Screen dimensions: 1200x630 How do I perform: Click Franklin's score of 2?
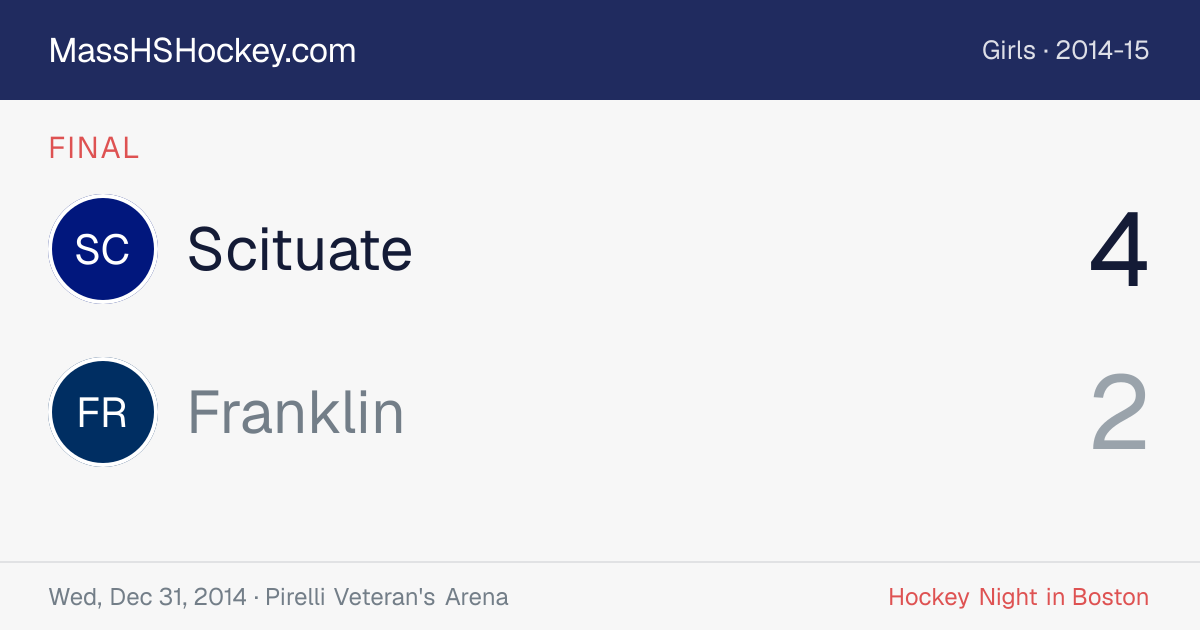1120,412
